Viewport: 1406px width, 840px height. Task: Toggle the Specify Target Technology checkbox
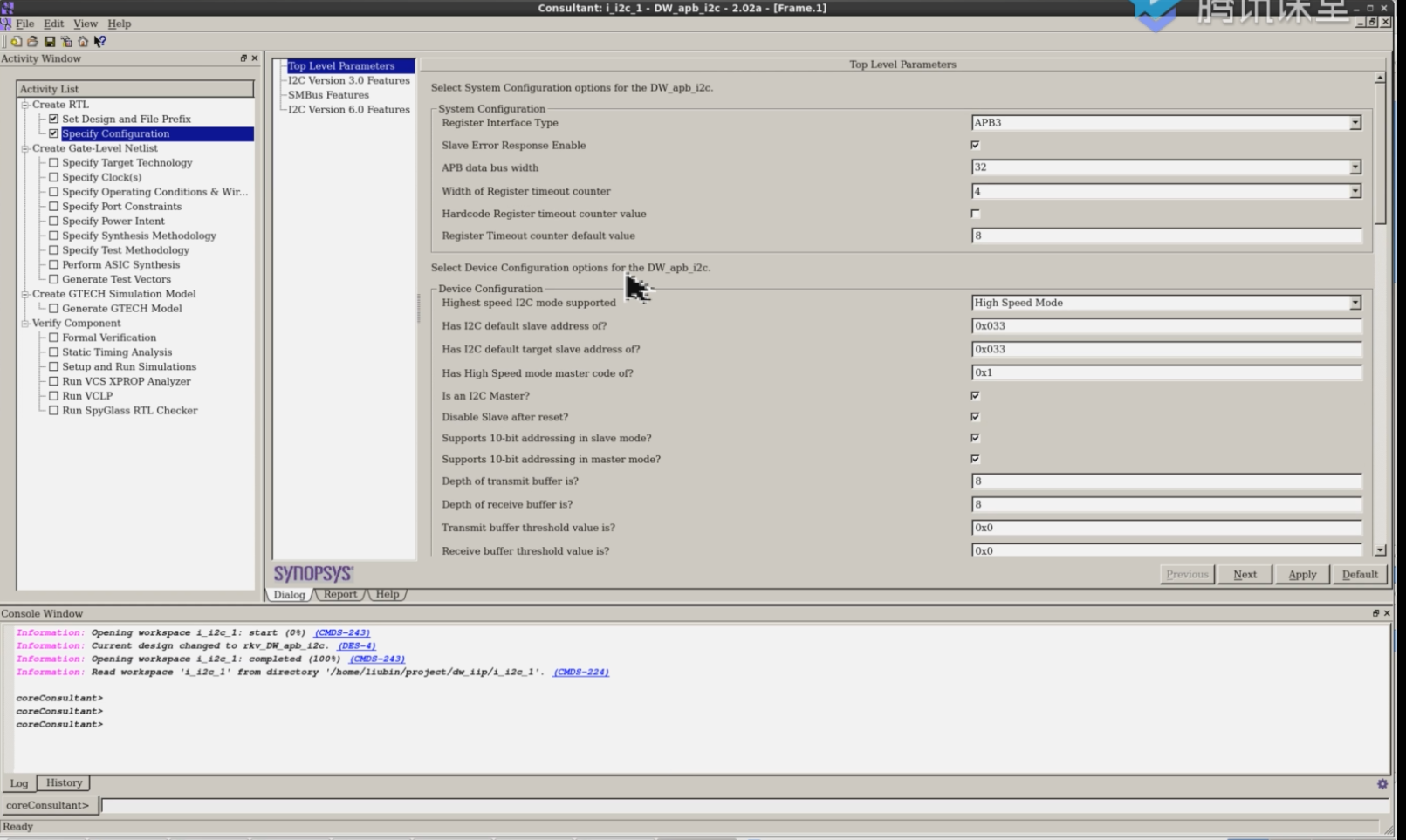pos(53,162)
